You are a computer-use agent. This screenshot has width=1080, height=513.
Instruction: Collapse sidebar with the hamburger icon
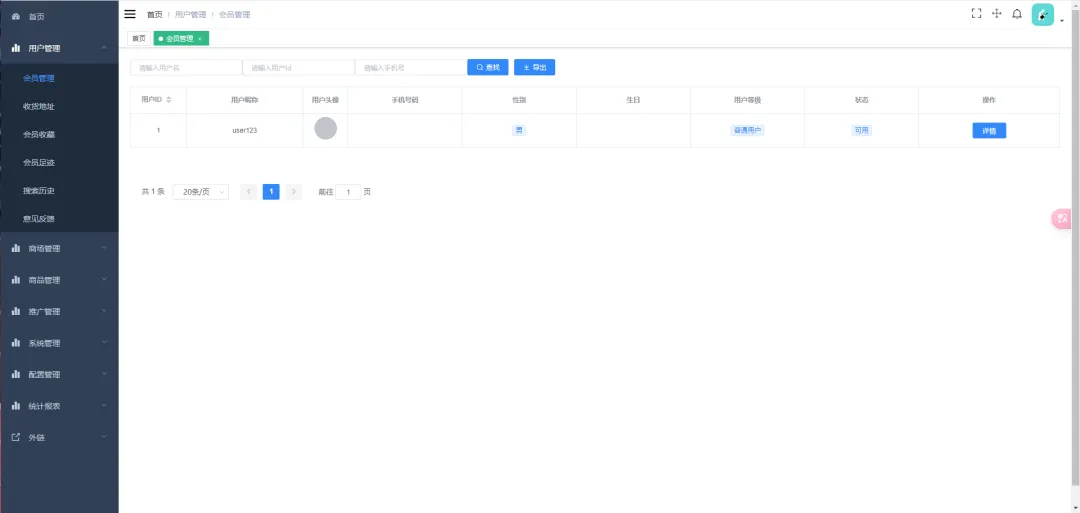130,14
